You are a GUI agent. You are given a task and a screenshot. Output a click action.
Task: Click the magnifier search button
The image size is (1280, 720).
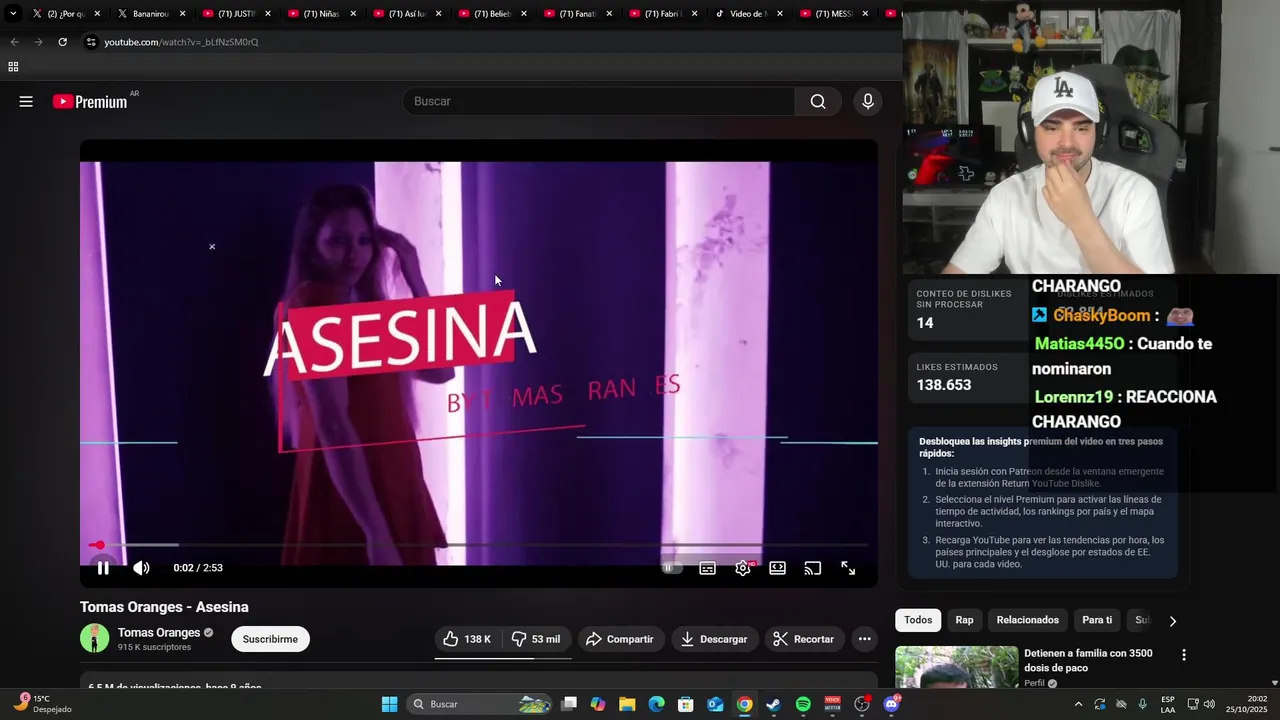(x=818, y=101)
